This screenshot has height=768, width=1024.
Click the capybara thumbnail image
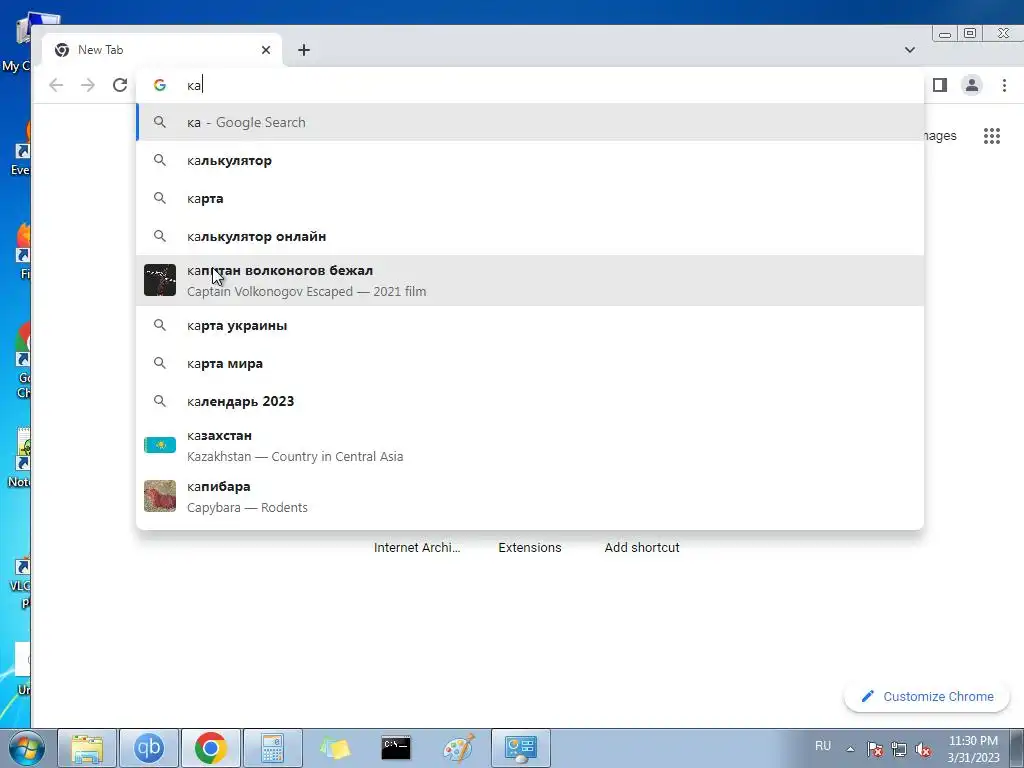pos(160,496)
